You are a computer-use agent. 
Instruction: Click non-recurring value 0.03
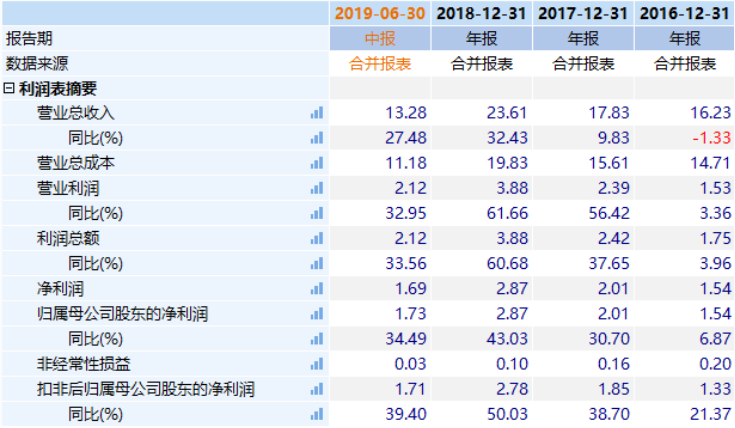click(411, 364)
